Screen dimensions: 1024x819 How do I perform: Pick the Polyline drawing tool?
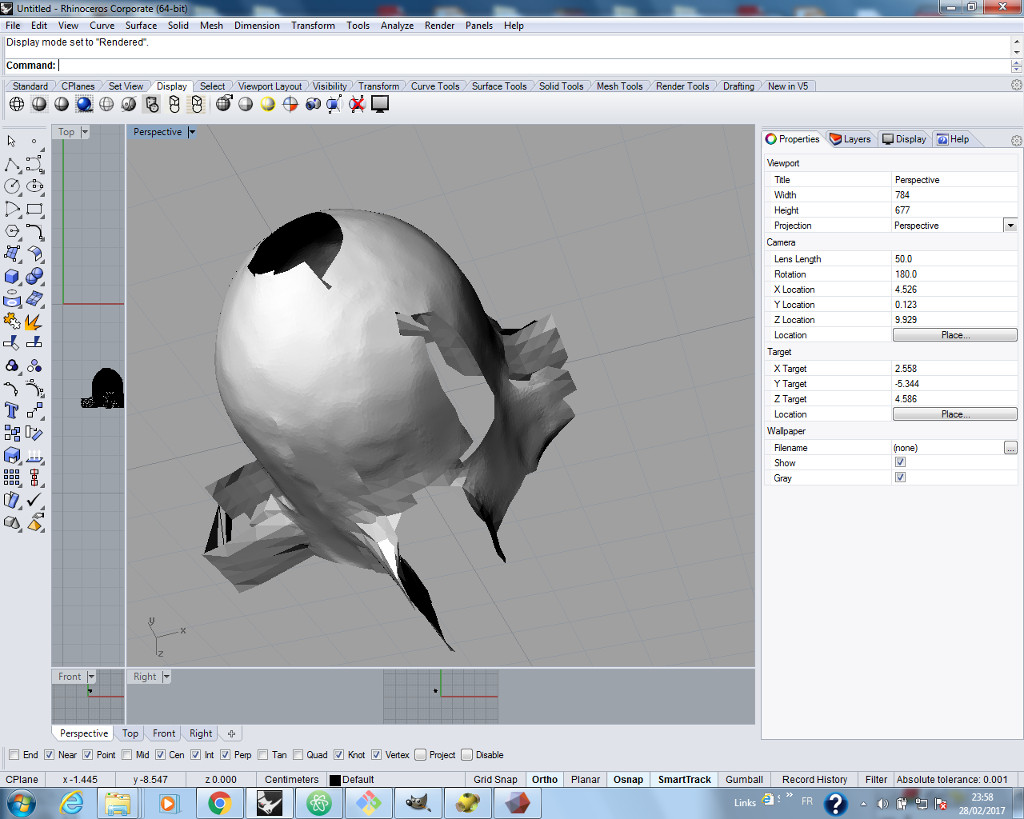pos(12,163)
